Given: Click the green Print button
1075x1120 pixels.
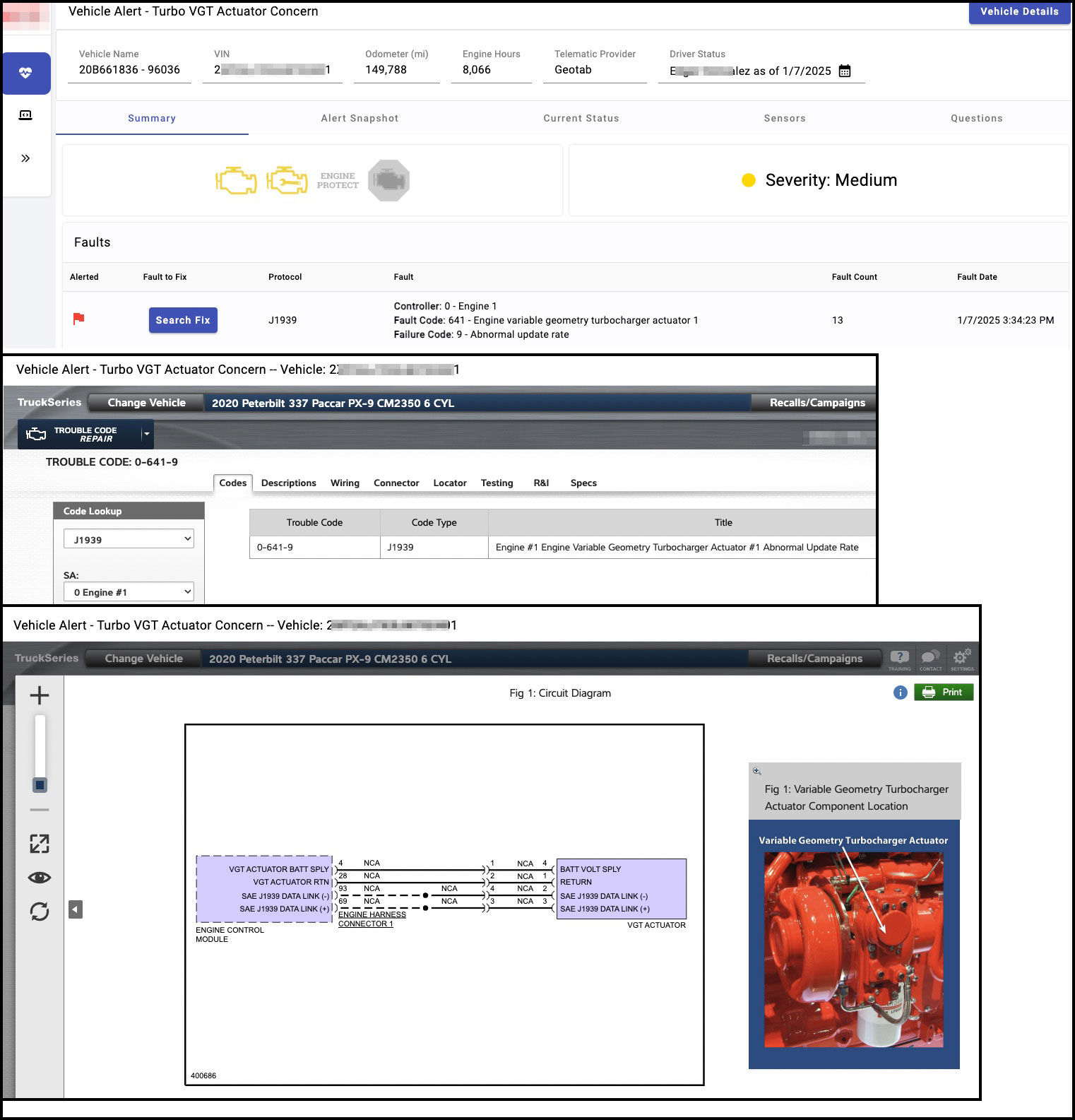Looking at the screenshot, I should 944,692.
